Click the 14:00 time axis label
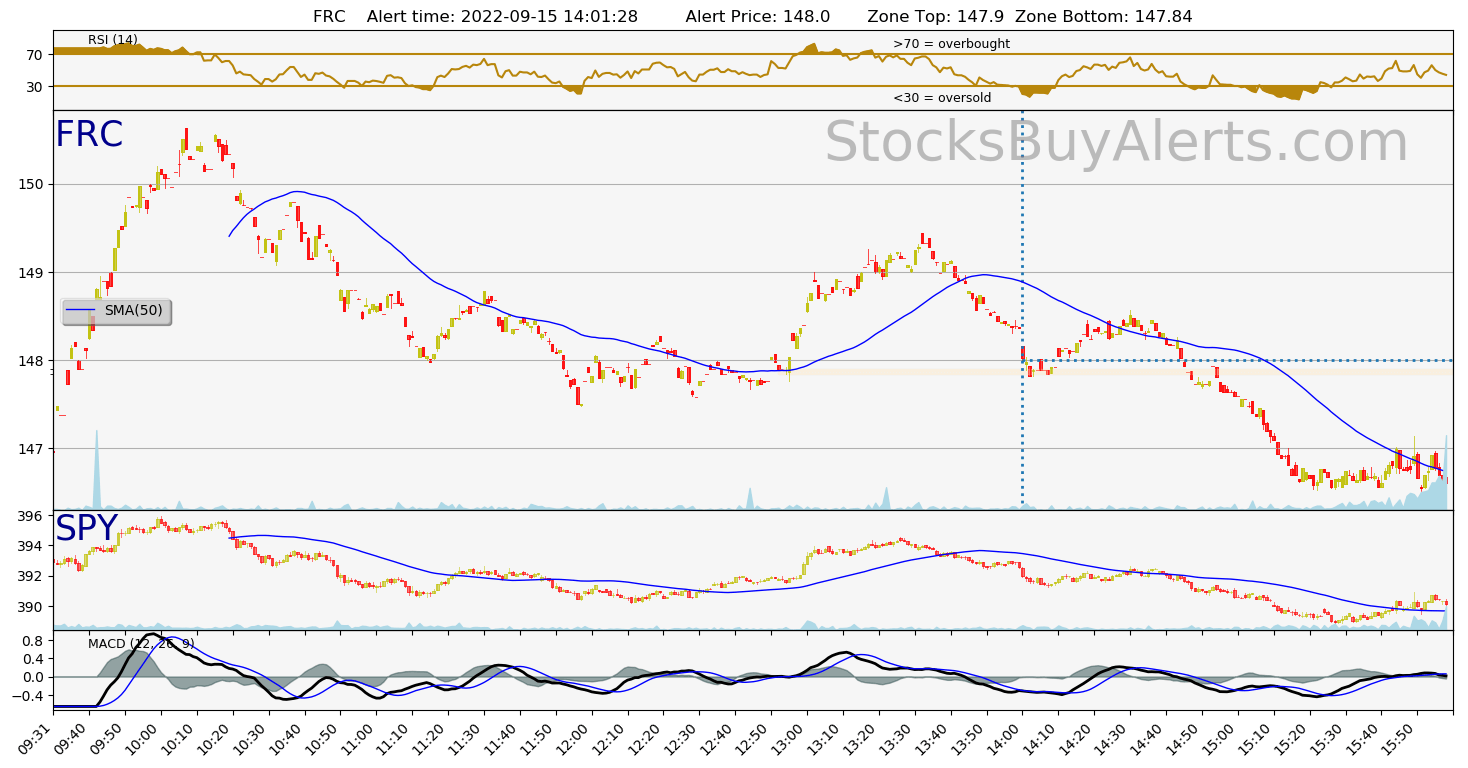Screen dimensions: 1468x768 click(x=1004, y=736)
